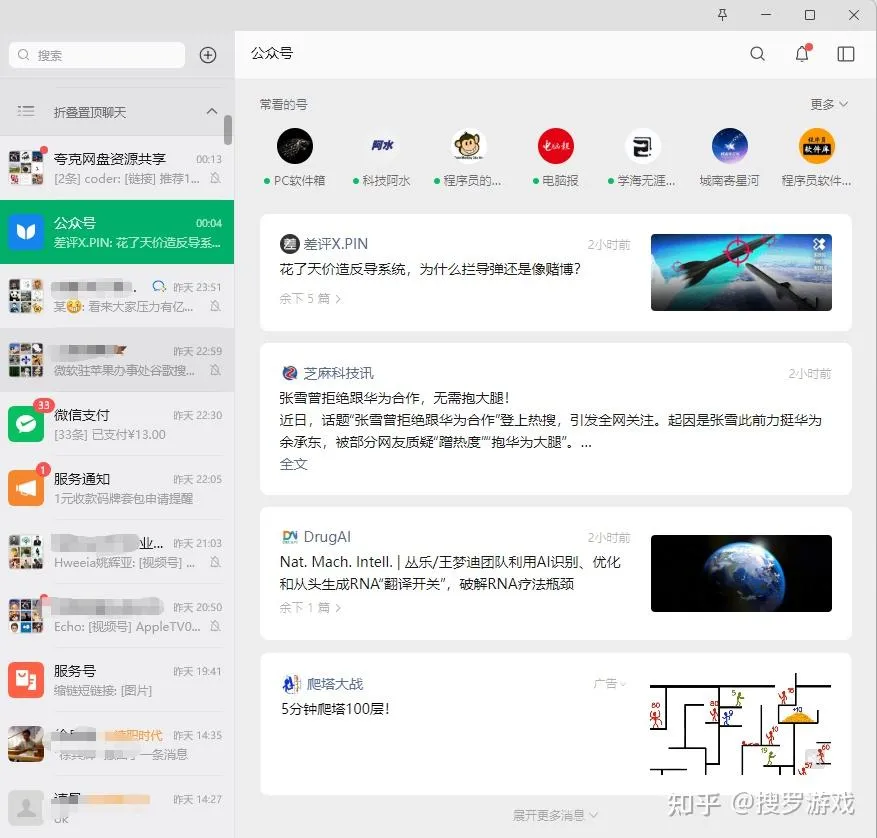877x838 pixels.
Task: Open 学海无涯 account avatar
Action: pos(643,146)
